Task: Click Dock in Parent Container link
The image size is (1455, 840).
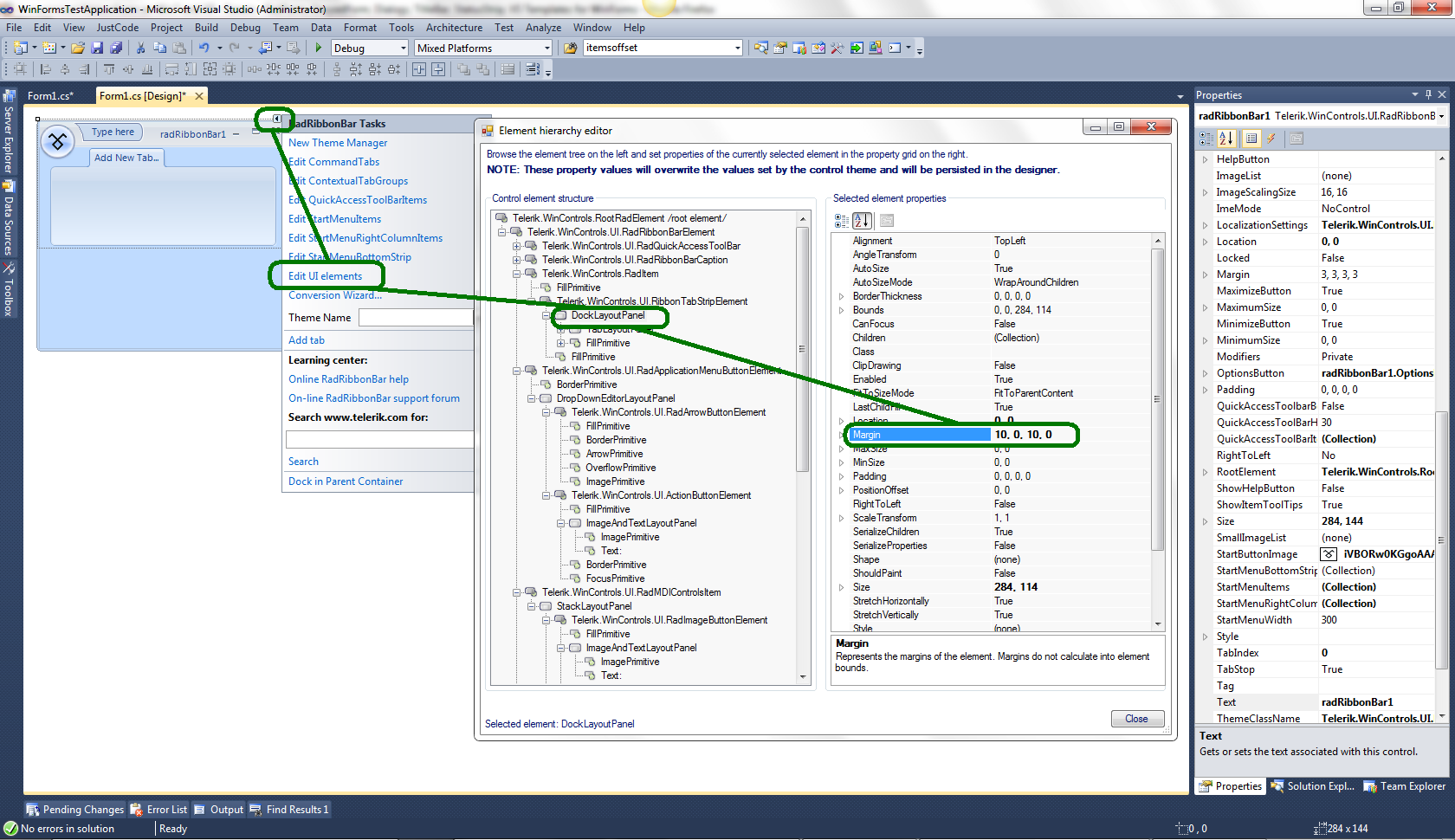Action: pos(346,481)
